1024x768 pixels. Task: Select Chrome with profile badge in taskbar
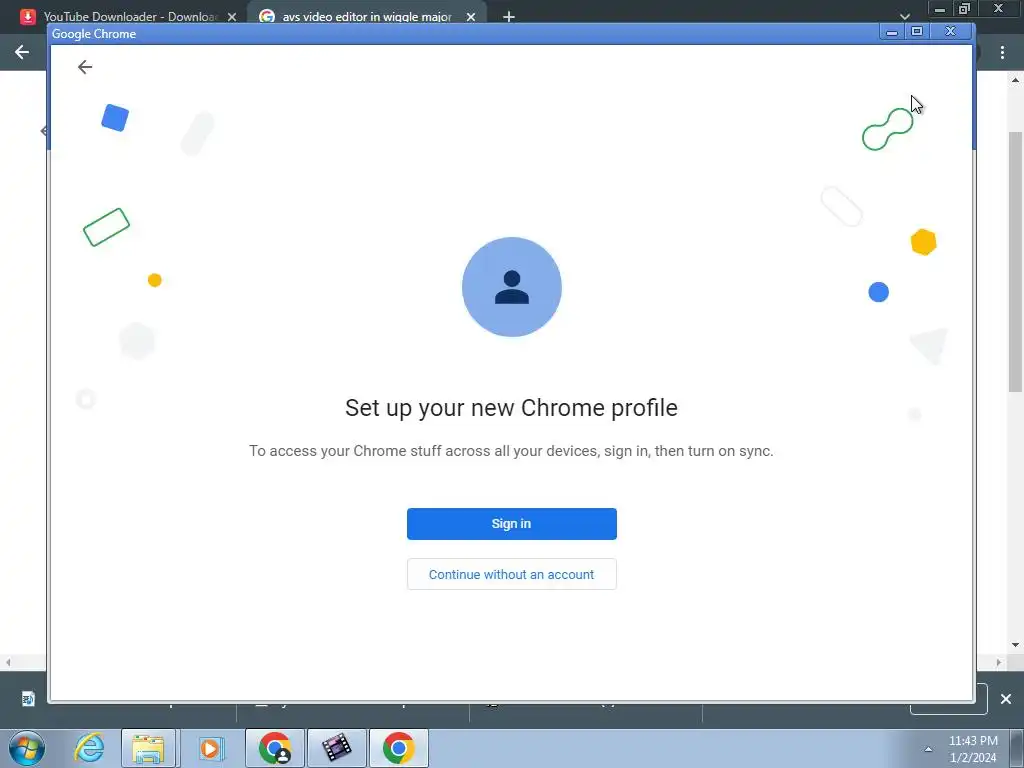tap(275, 748)
